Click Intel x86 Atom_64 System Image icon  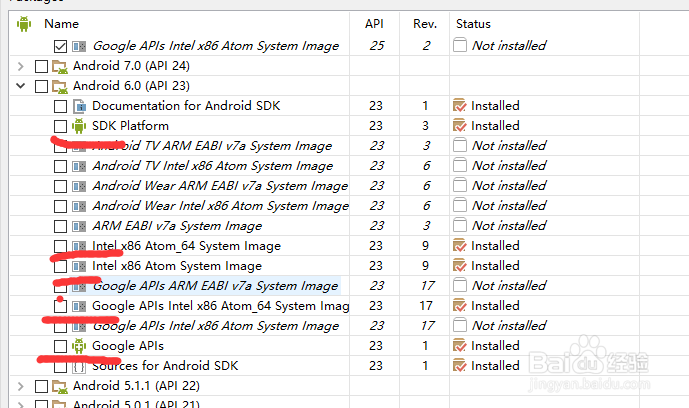(79, 246)
